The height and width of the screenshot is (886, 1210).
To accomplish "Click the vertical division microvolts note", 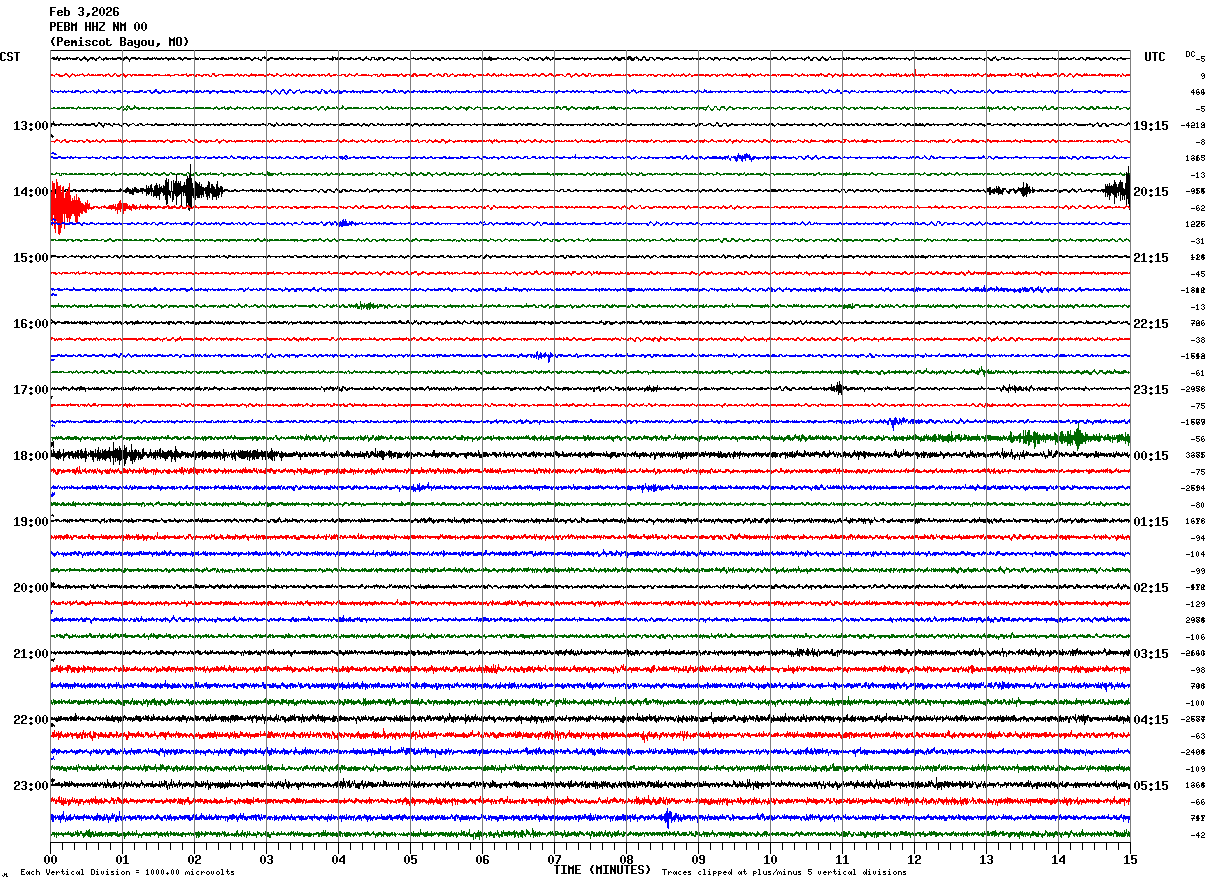I will 127,872.
